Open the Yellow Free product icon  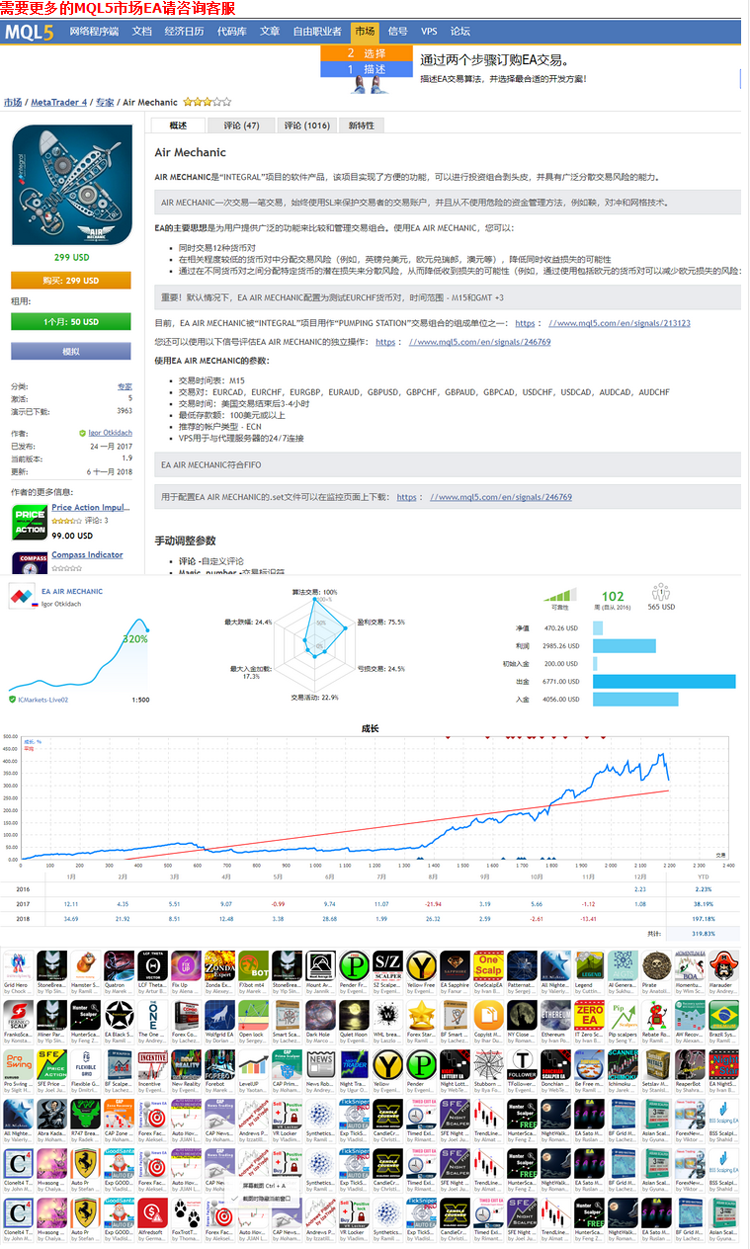pyautogui.click(x=421, y=965)
